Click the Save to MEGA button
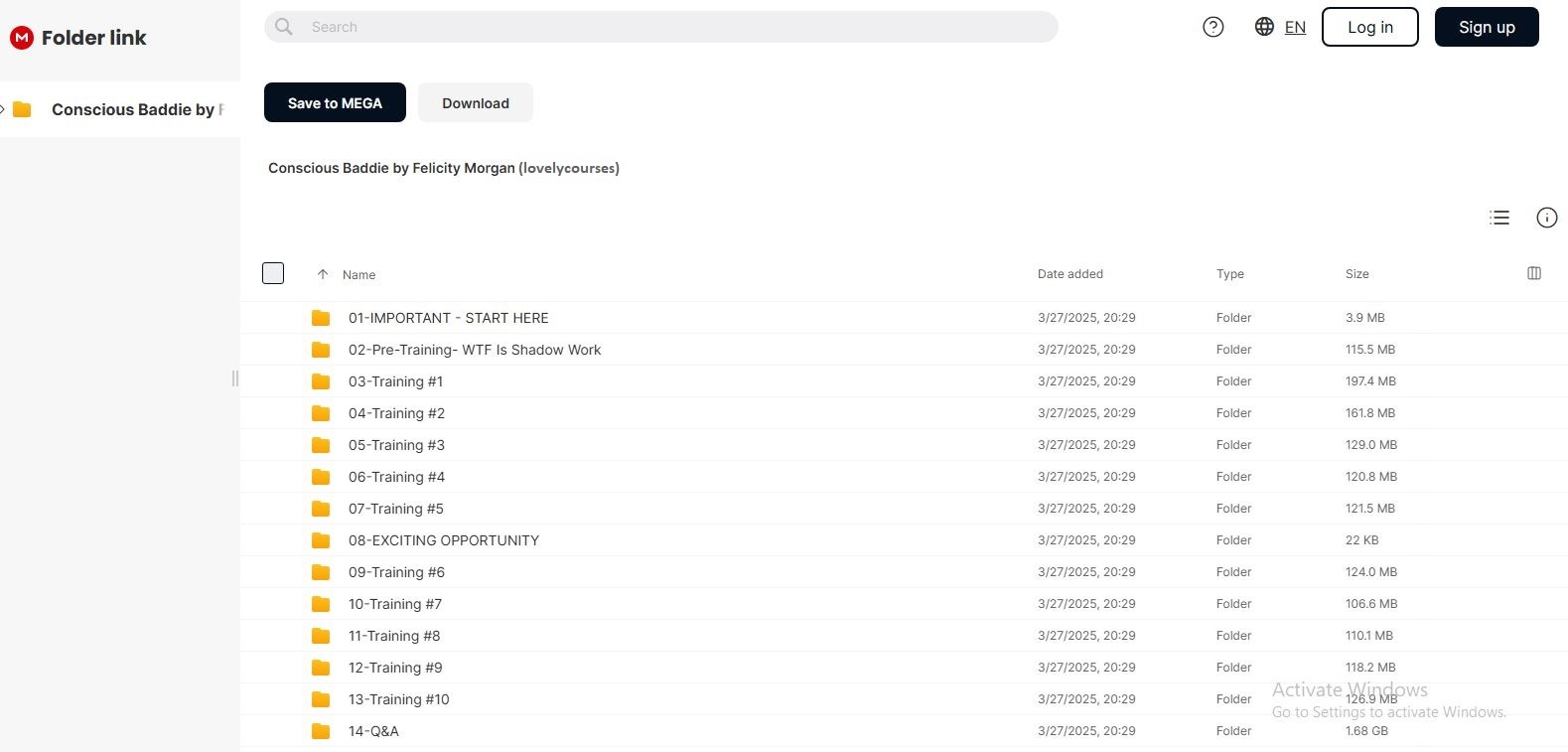Viewport: 1568px width, 752px height. point(335,102)
